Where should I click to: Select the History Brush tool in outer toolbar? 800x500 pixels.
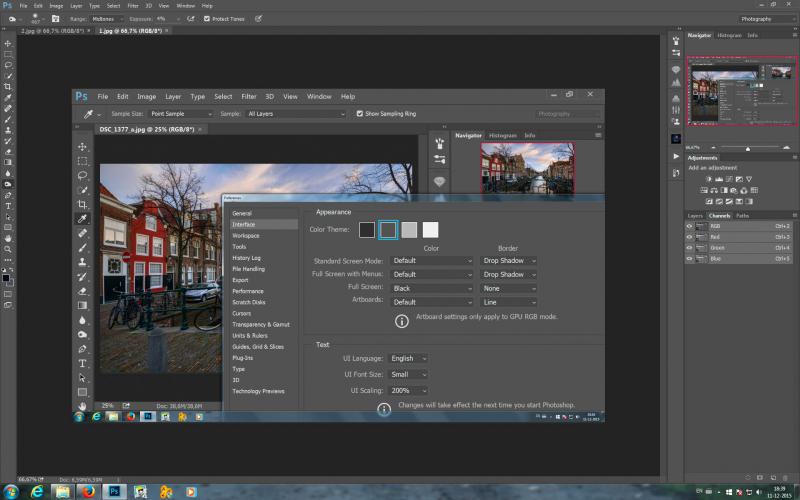pyautogui.click(x=8, y=140)
